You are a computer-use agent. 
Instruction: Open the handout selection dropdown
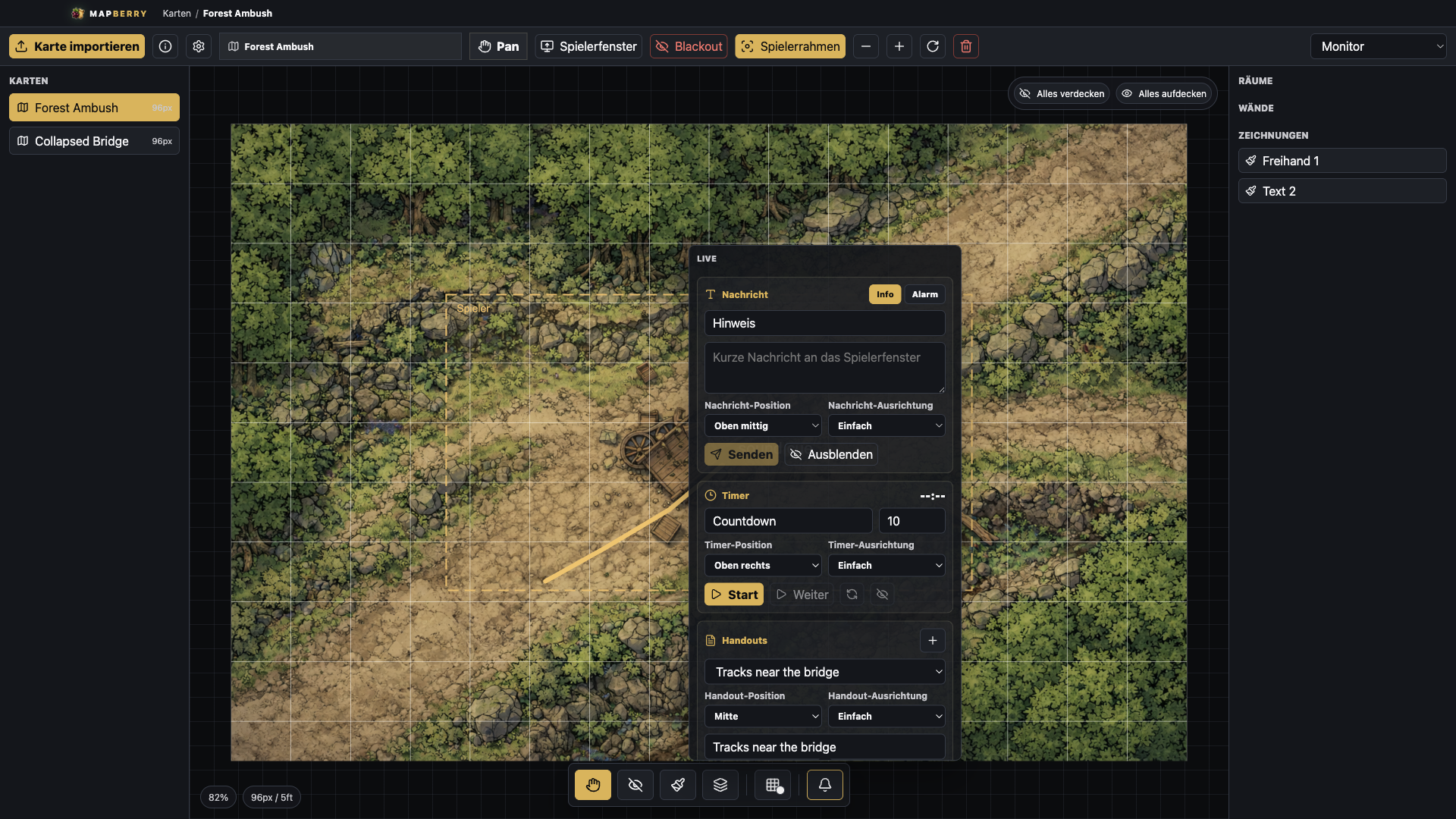point(825,672)
